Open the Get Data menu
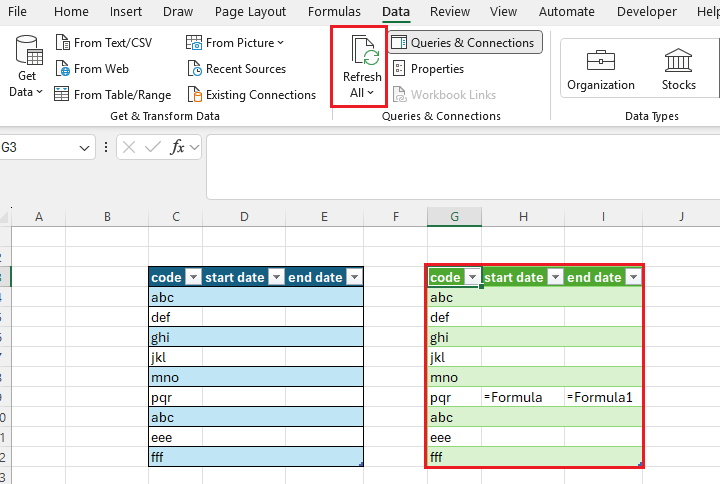 27,67
